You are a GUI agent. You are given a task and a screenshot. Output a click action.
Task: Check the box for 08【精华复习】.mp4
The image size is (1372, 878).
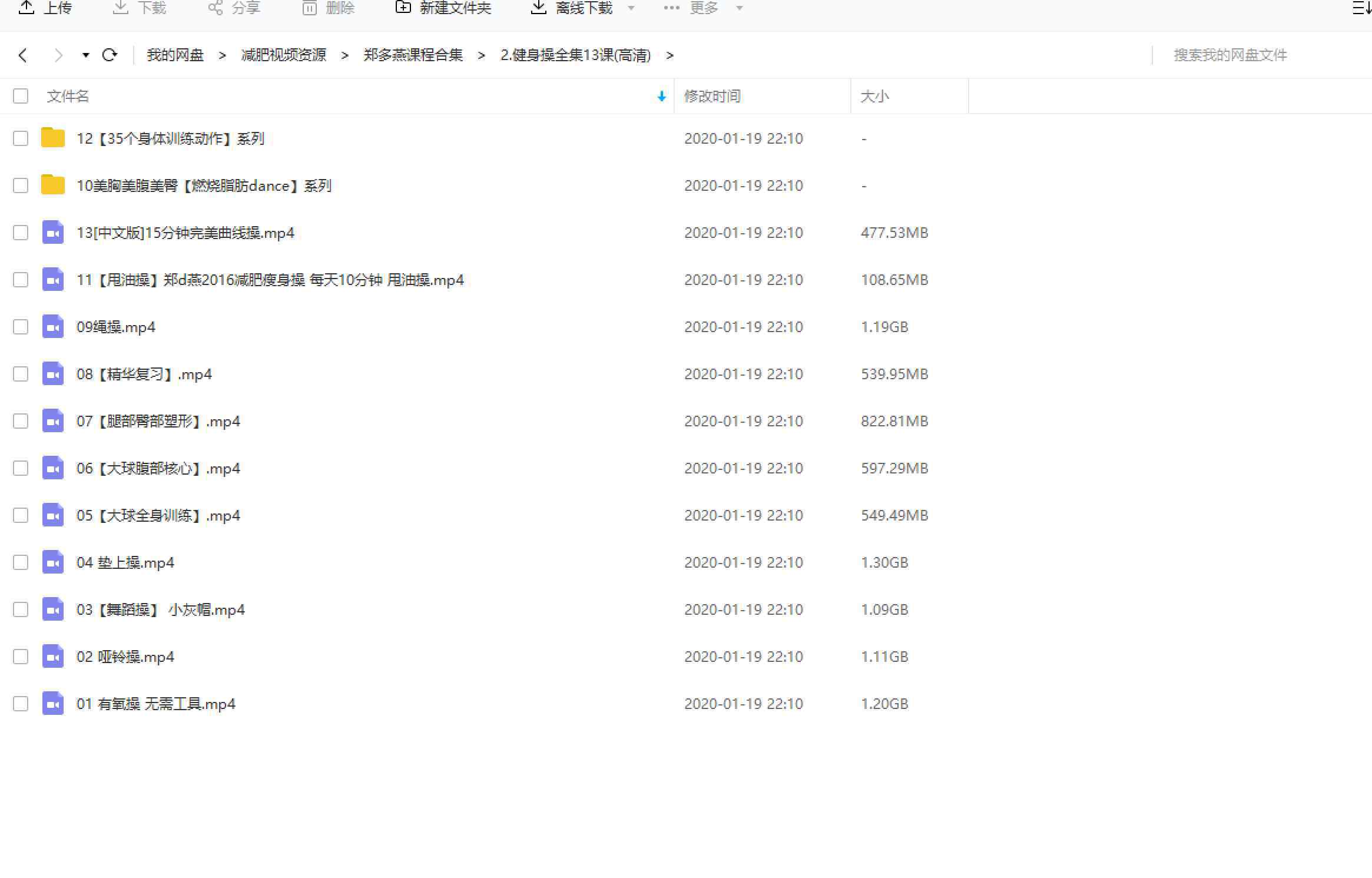point(21,374)
